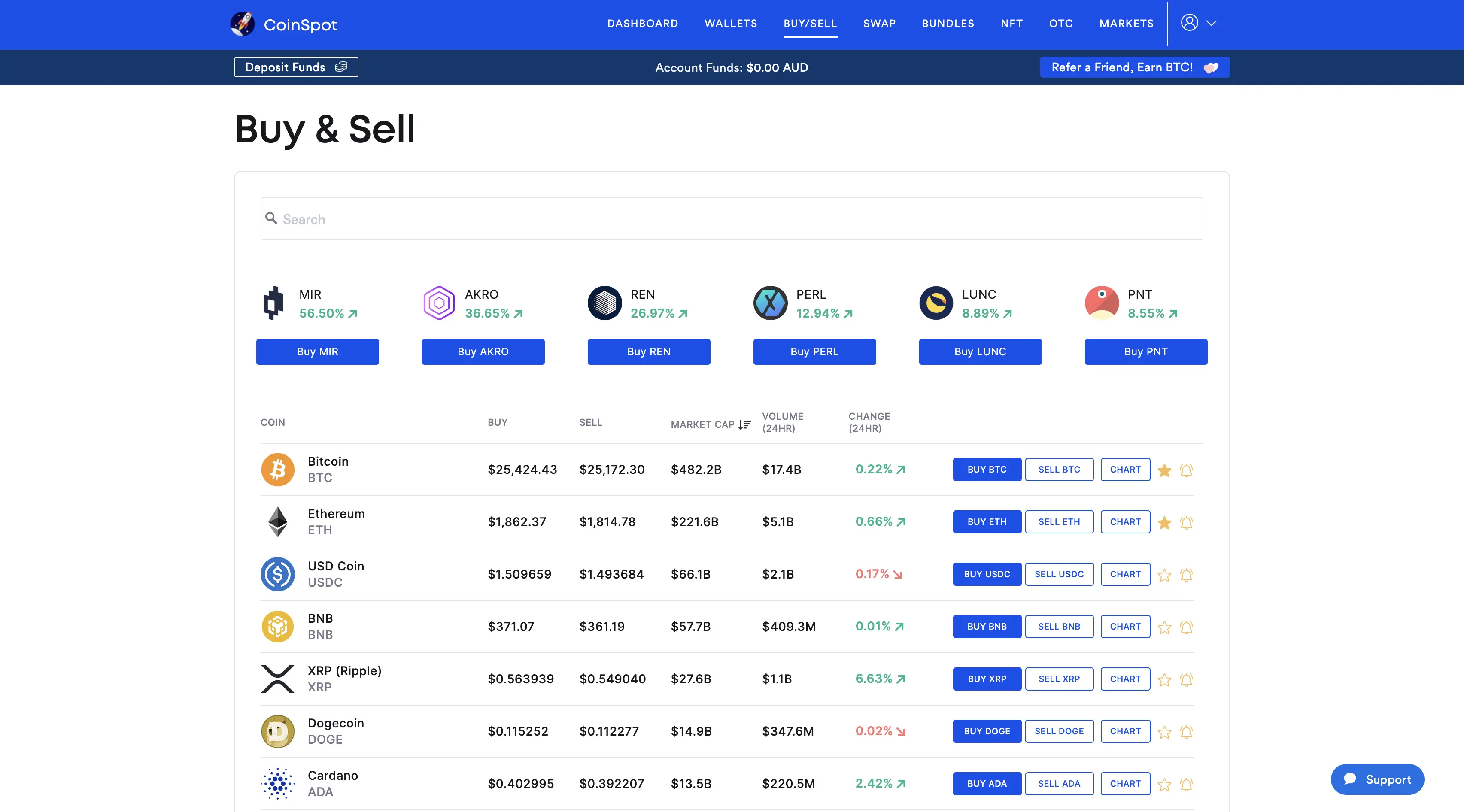Unfavorite Bitcoin with the gold star
This screenshot has height=812, width=1464.
1164,470
